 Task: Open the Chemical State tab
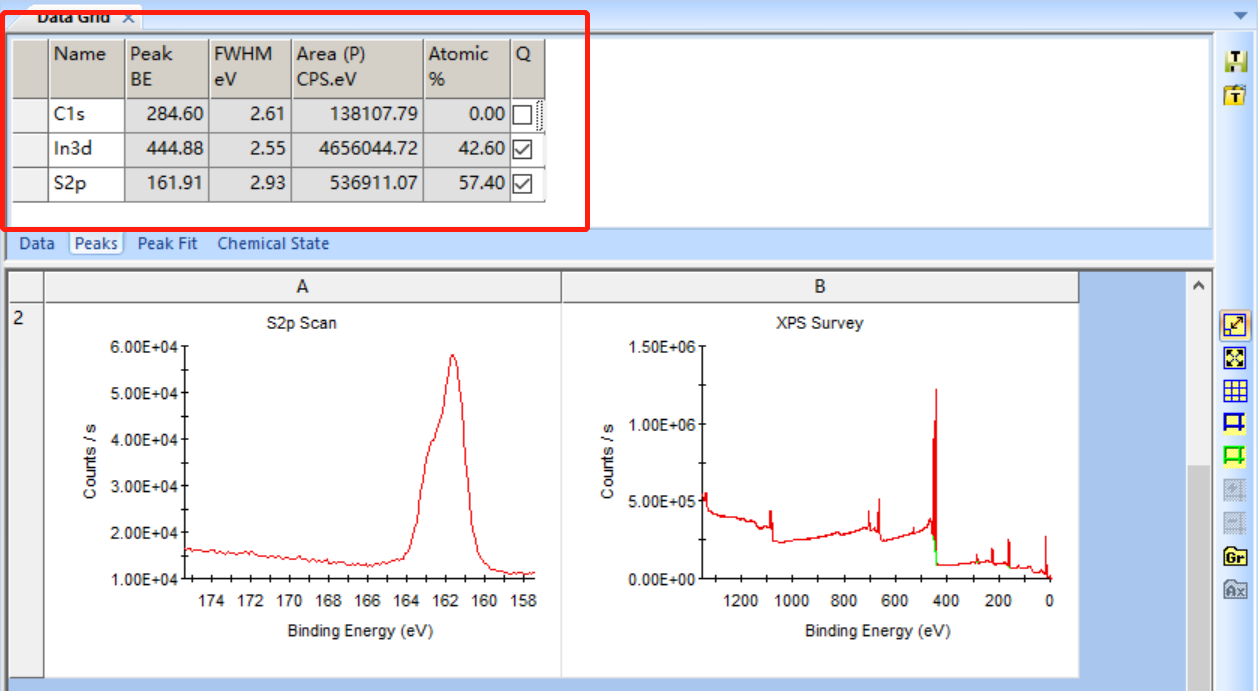[273, 243]
